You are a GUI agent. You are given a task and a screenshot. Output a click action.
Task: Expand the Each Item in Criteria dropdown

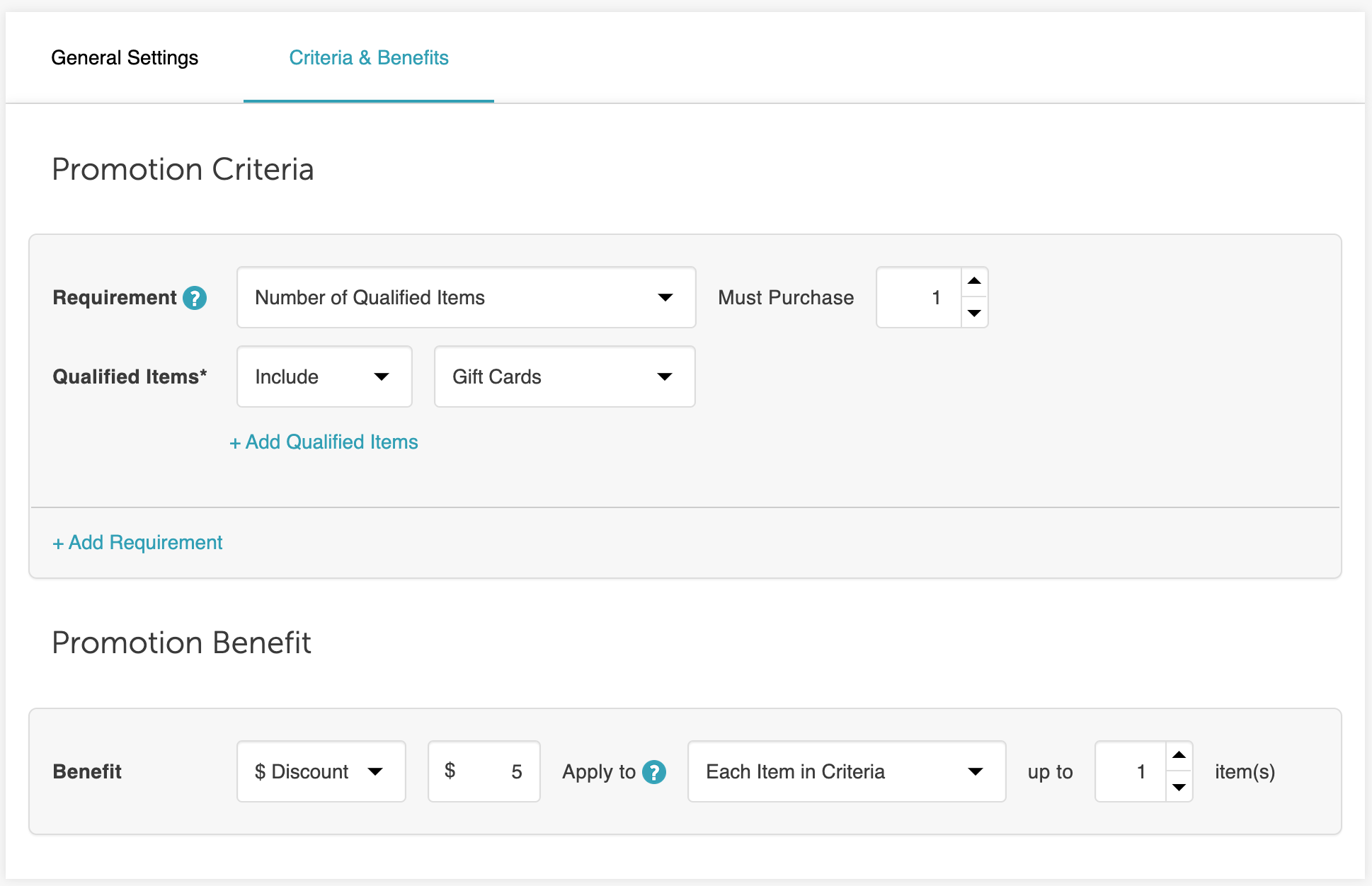[x=846, y=771]
